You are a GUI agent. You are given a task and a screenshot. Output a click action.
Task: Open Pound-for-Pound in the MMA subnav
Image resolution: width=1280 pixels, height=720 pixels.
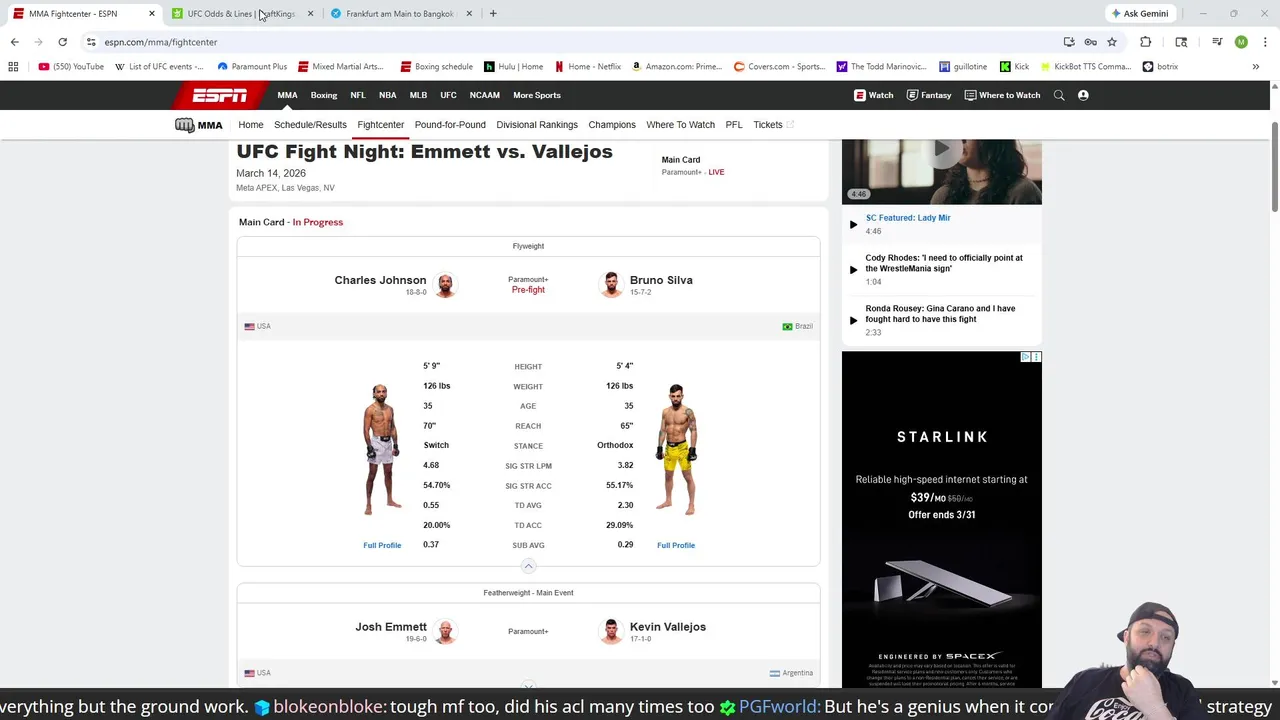(450, 125)
